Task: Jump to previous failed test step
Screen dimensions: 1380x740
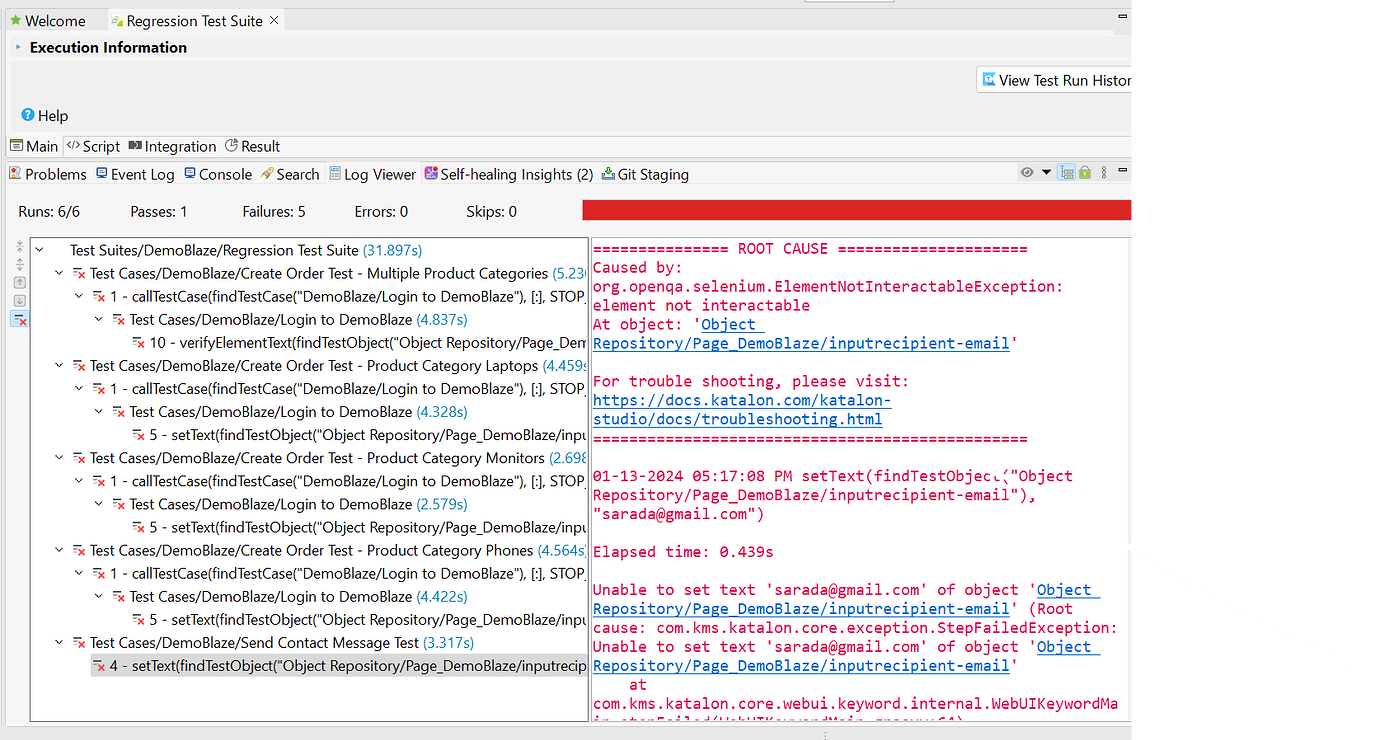Action: tap(19, 282)
